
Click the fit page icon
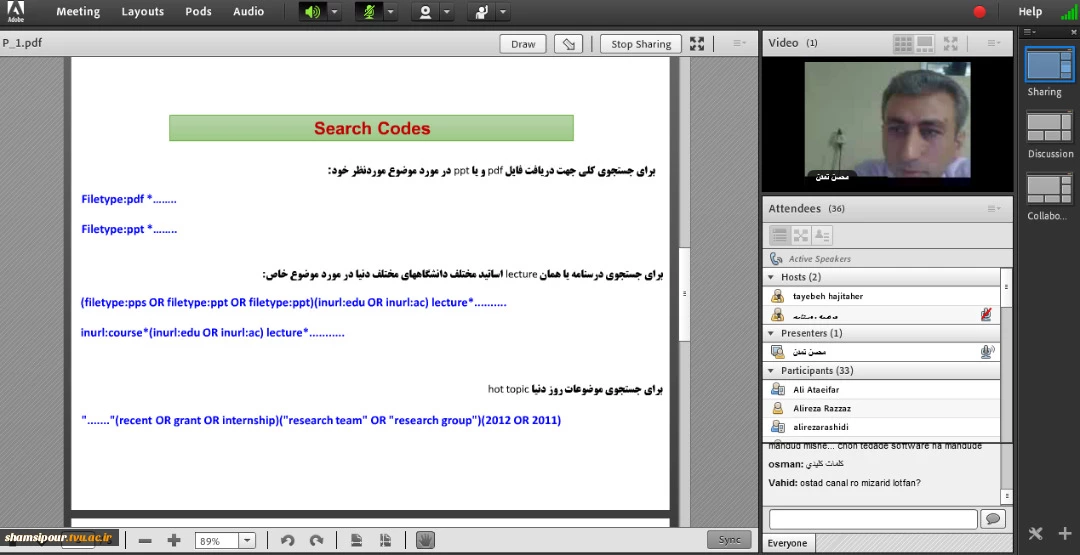356,541
